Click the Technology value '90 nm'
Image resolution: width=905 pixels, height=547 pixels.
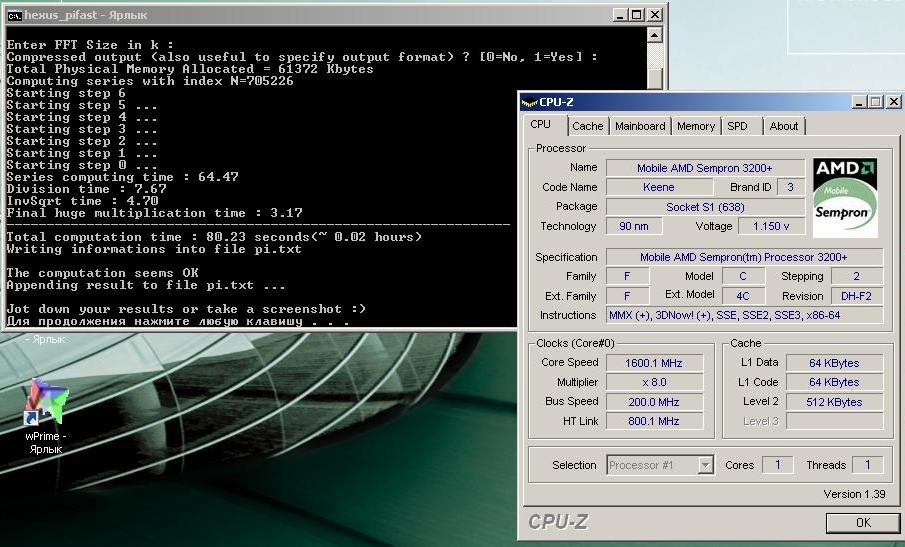[634, 226]
